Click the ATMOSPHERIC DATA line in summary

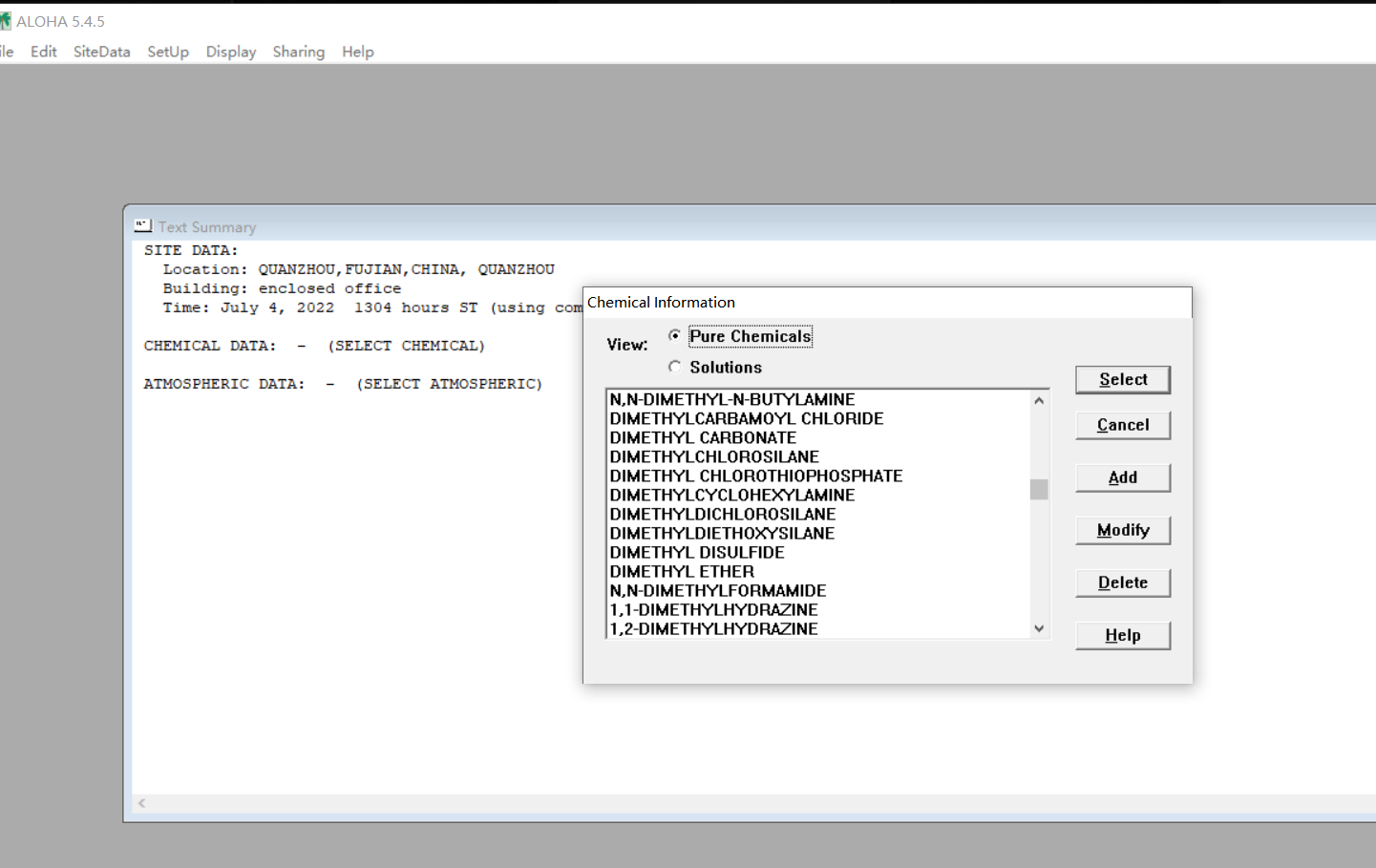tap(343, 384)
